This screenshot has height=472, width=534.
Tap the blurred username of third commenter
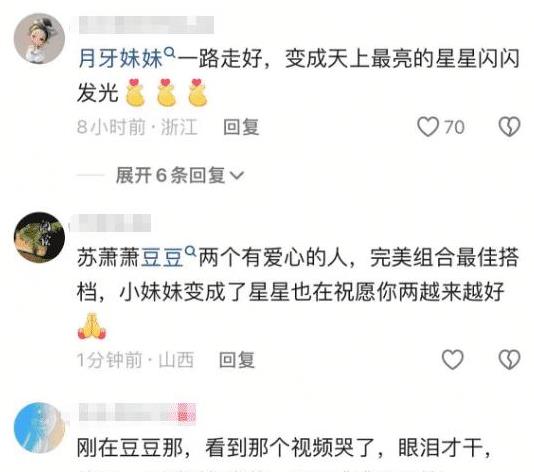pyautogui.click(x=138, y=413)
